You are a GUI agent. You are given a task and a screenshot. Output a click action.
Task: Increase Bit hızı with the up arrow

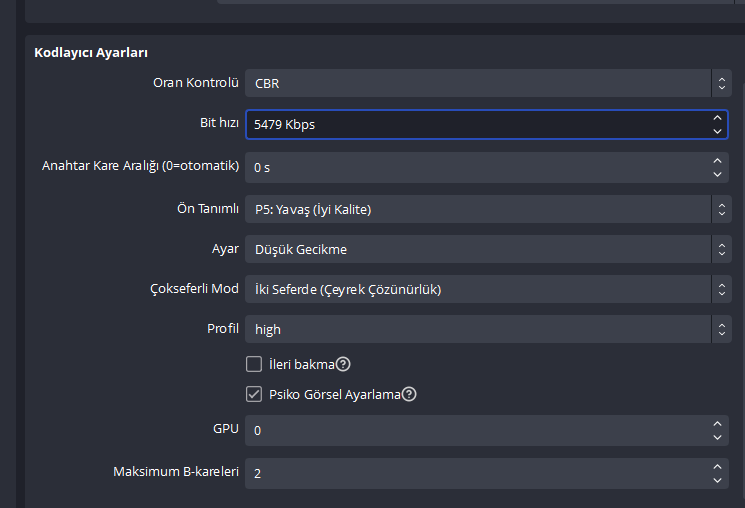click(x=718, y=118)
